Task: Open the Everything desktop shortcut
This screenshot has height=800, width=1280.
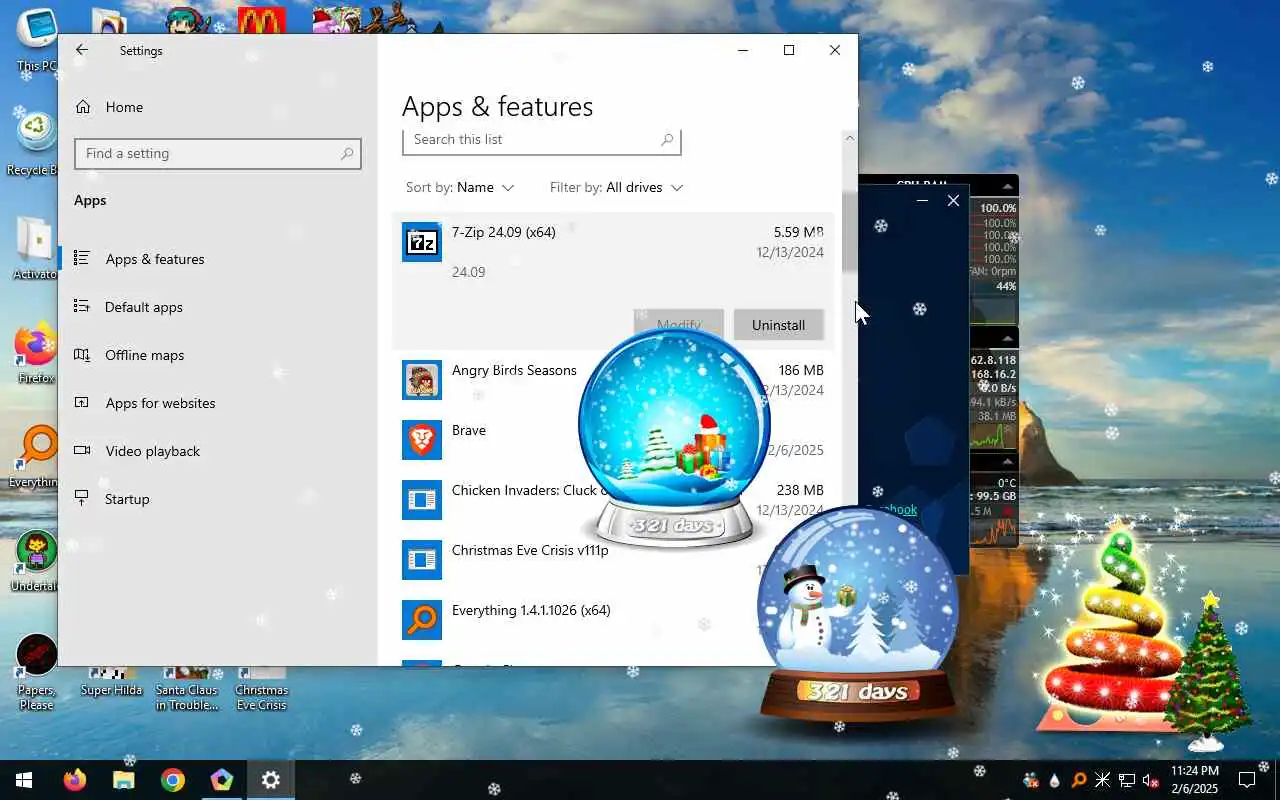Action: 36,457
